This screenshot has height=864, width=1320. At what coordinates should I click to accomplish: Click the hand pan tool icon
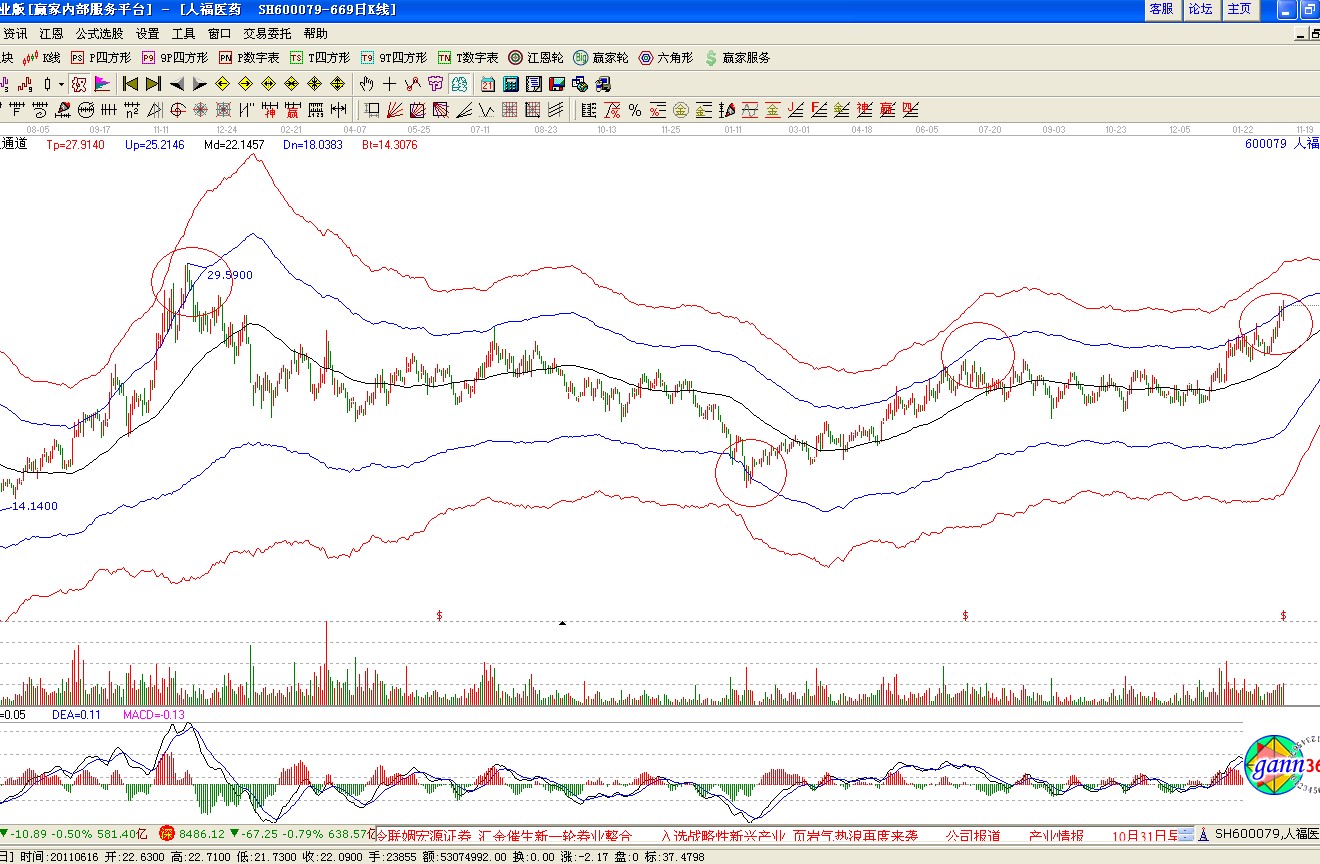[367, 84]
